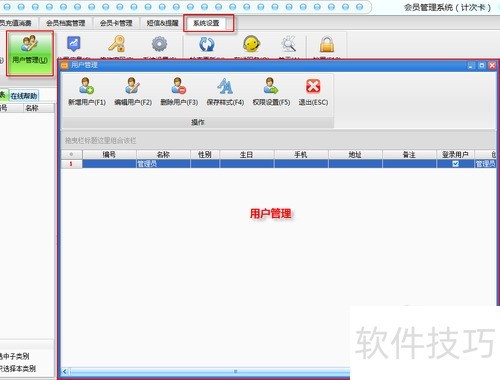The image size is (500, 380).
Task: Select the 管理员 name cell in row 1
Action: [x=163, y=164]
